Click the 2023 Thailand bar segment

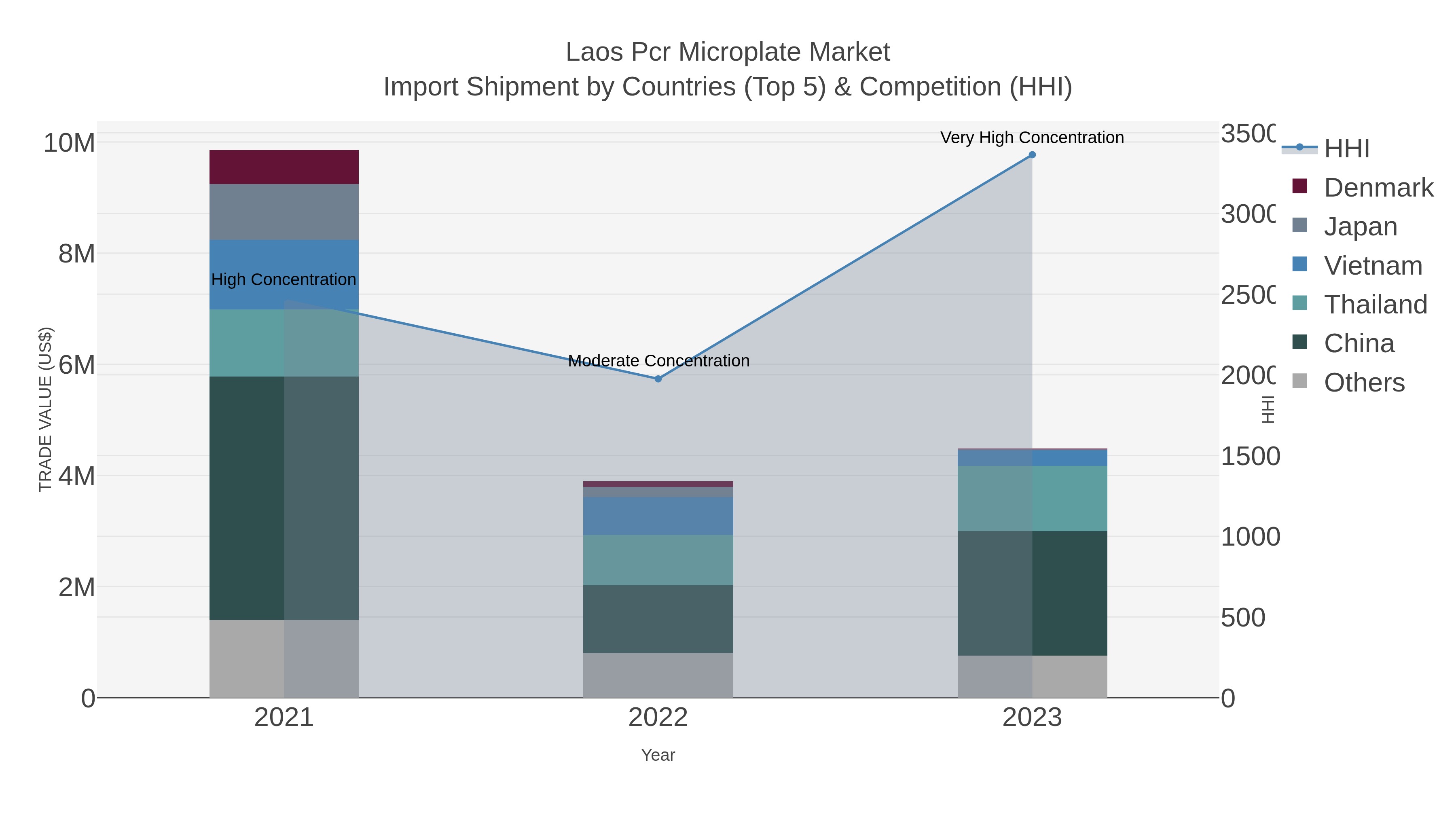[x=1032, y=499]
